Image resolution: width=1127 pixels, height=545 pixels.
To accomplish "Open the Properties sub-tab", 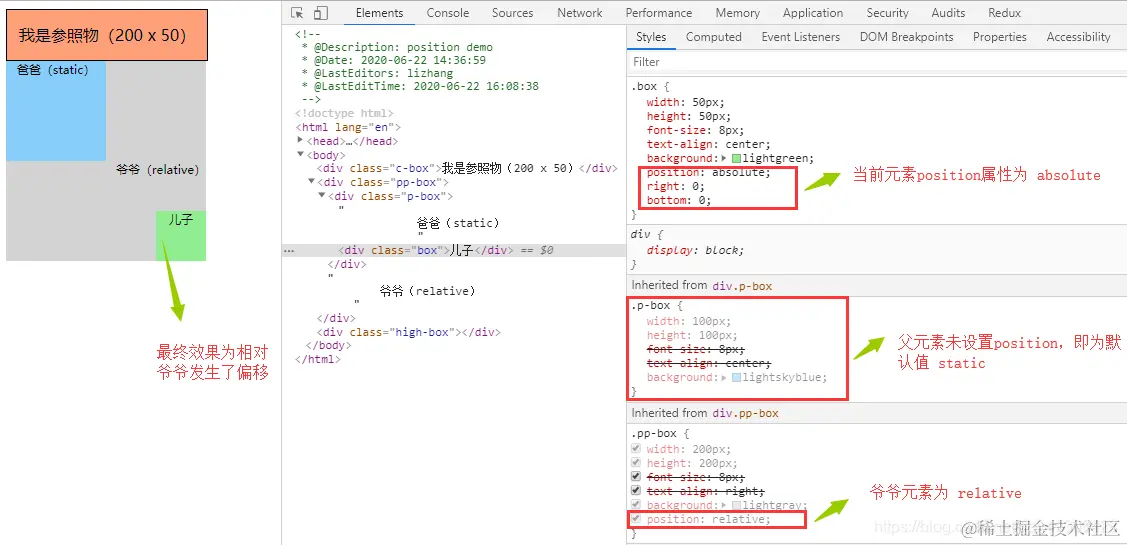I will pos(1000,37).
